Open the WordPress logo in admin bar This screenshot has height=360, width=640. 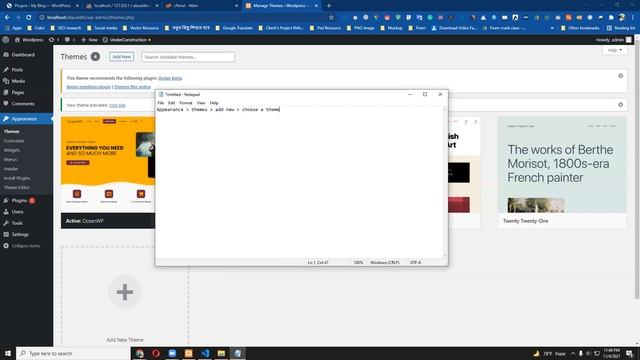coord(6,40)
